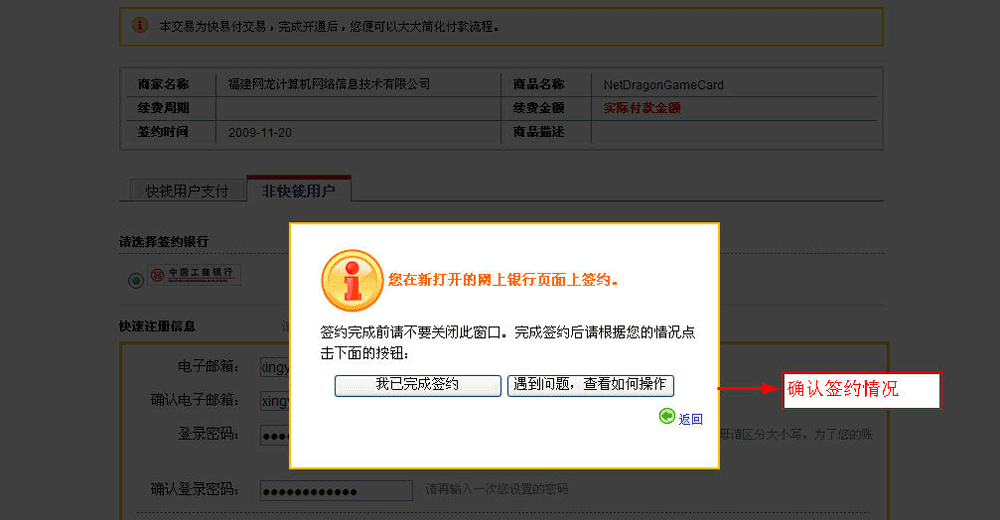Click the green arrow icon beside 返回

tap(667, 417)
